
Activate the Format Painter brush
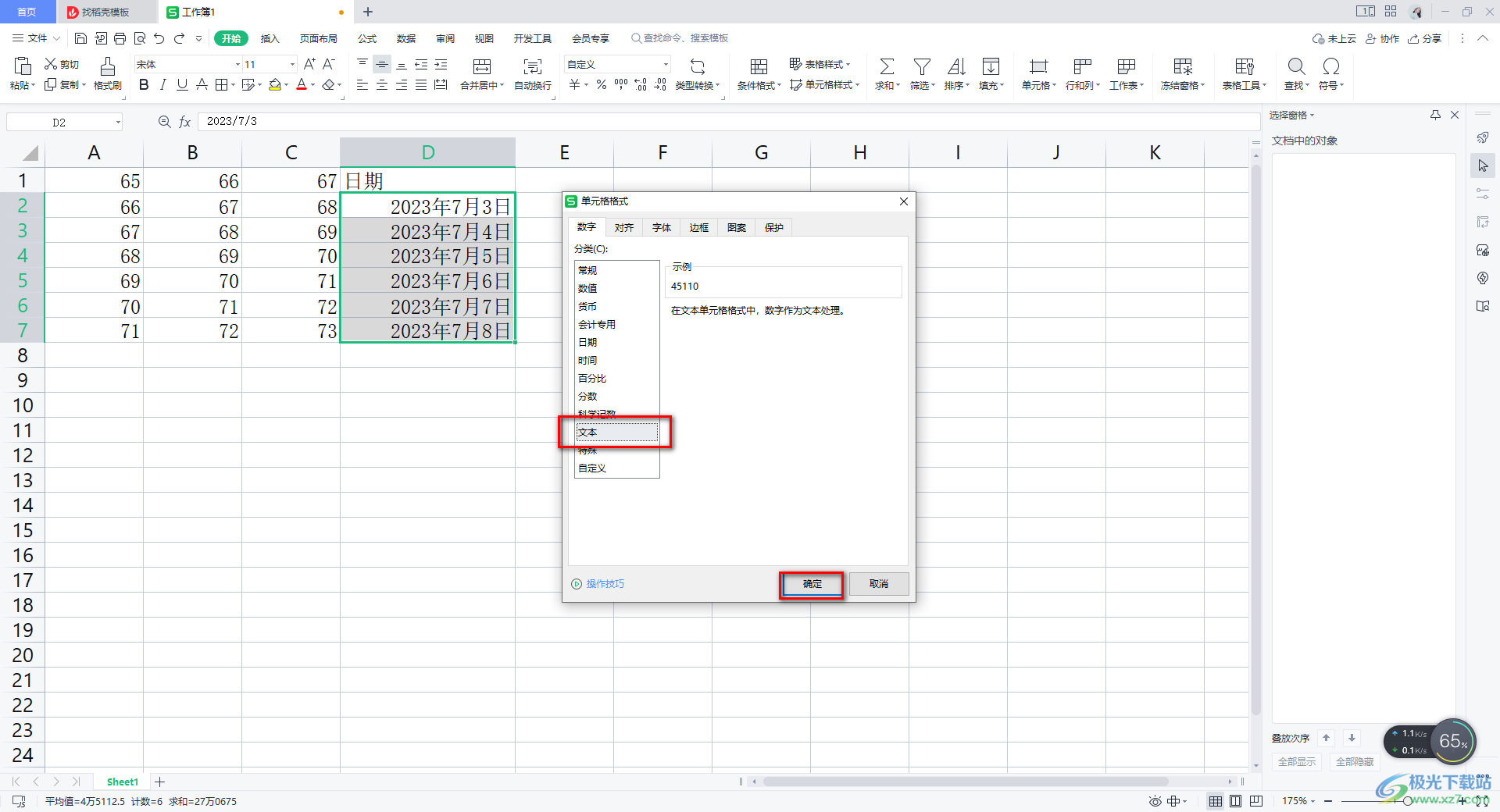coord(108,66)
